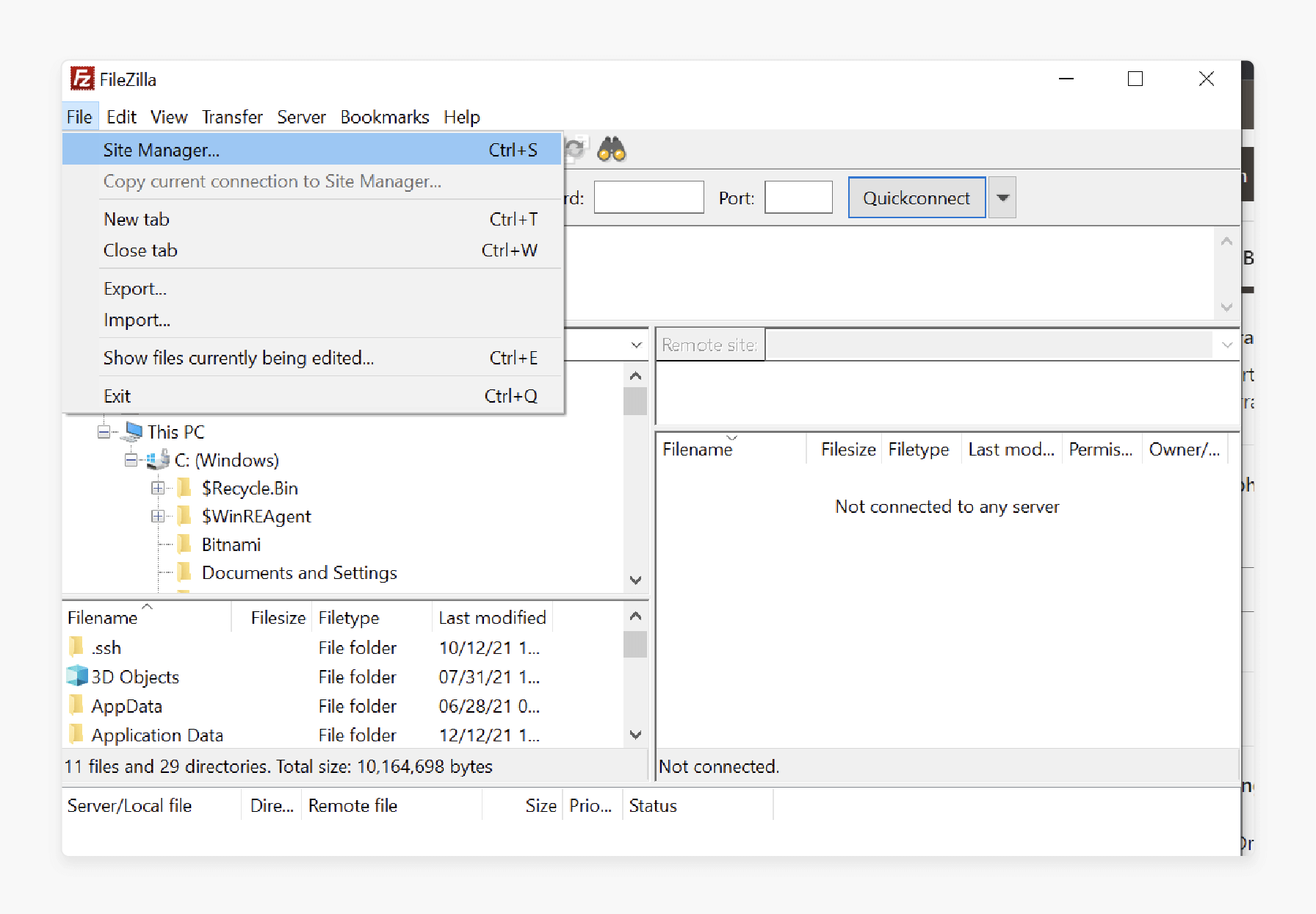
Task: Collapse the This PC tree node
Action: pos(104,432)
